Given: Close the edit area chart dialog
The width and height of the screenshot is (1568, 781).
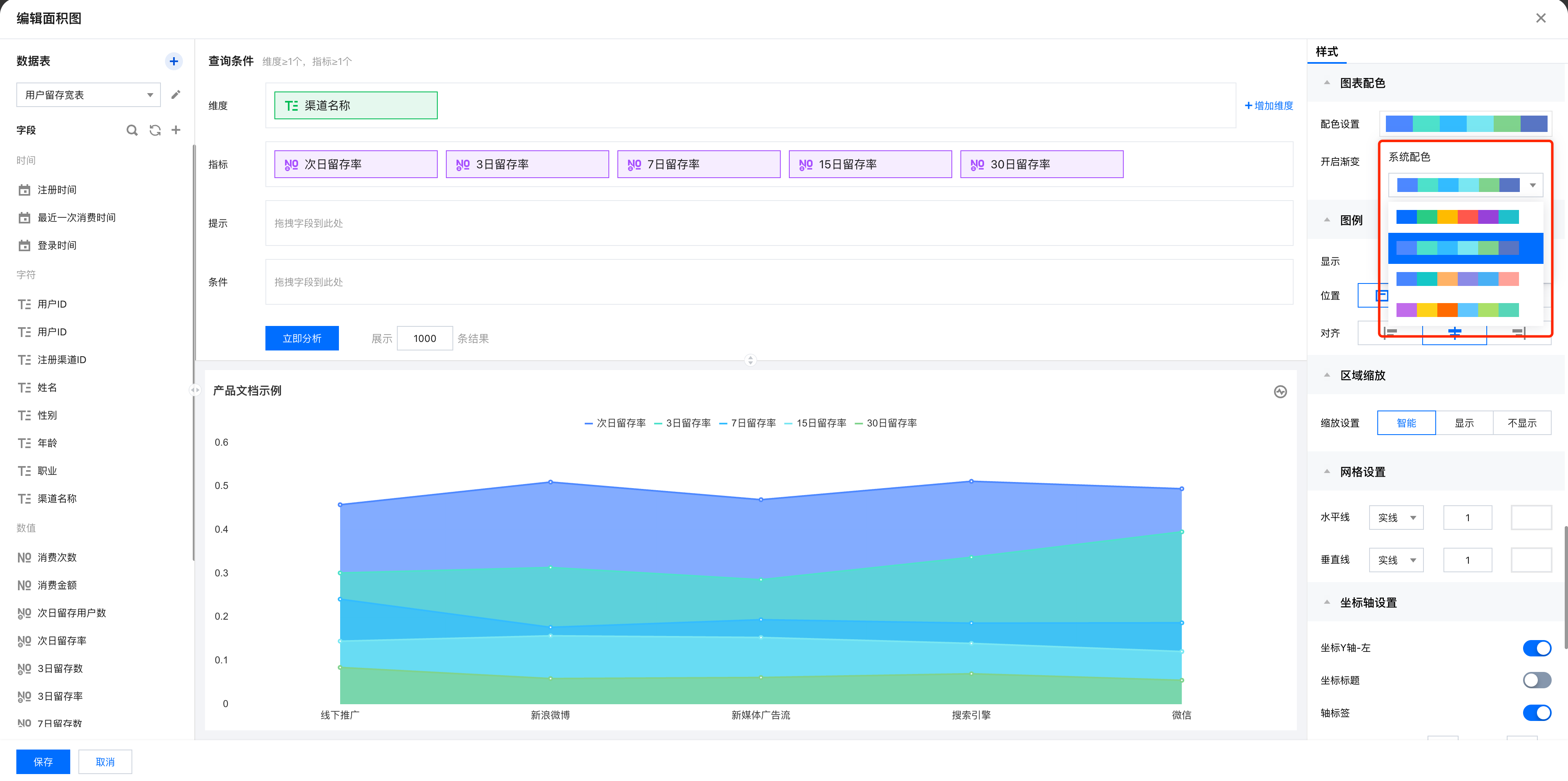Looking at the screenshot, I should pyautogui.click(x=1541, y=18).
